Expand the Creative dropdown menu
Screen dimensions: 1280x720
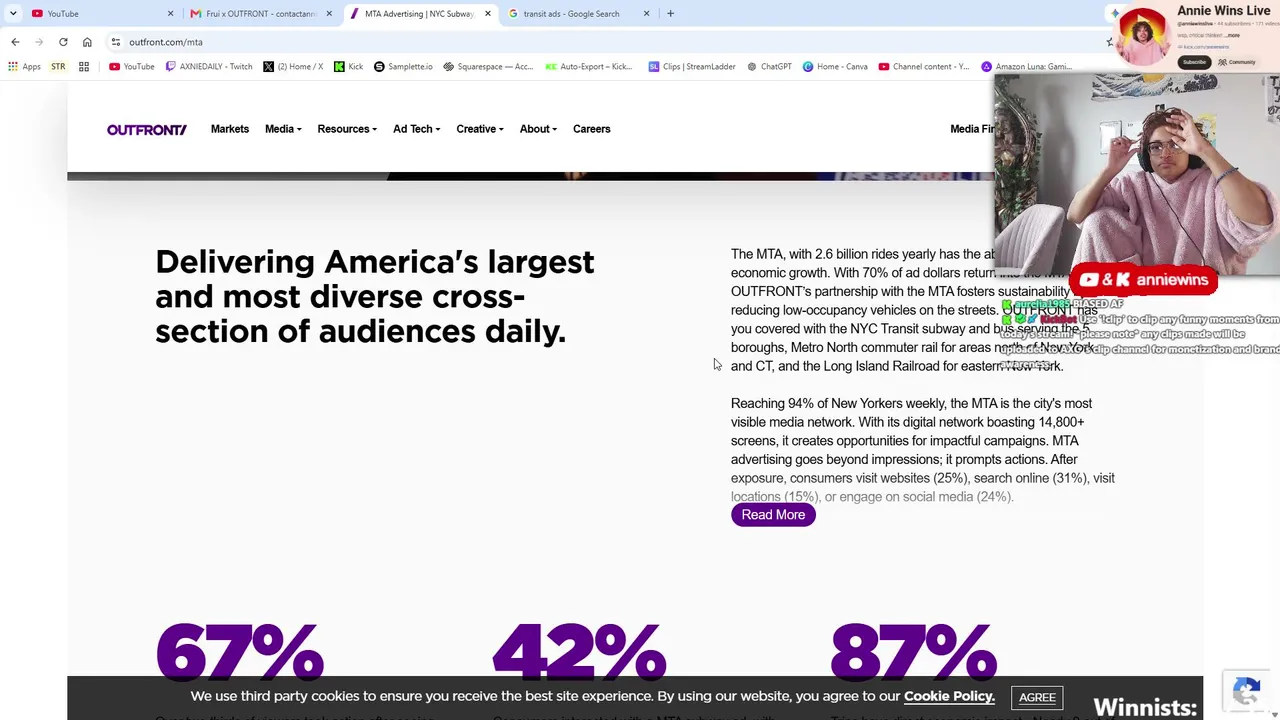tap(480, 129)
